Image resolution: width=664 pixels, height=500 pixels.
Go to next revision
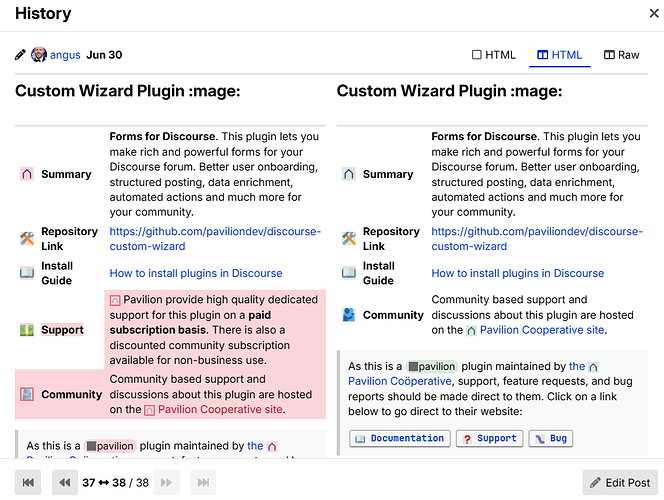pyautogui.click(x=166, y=482)
